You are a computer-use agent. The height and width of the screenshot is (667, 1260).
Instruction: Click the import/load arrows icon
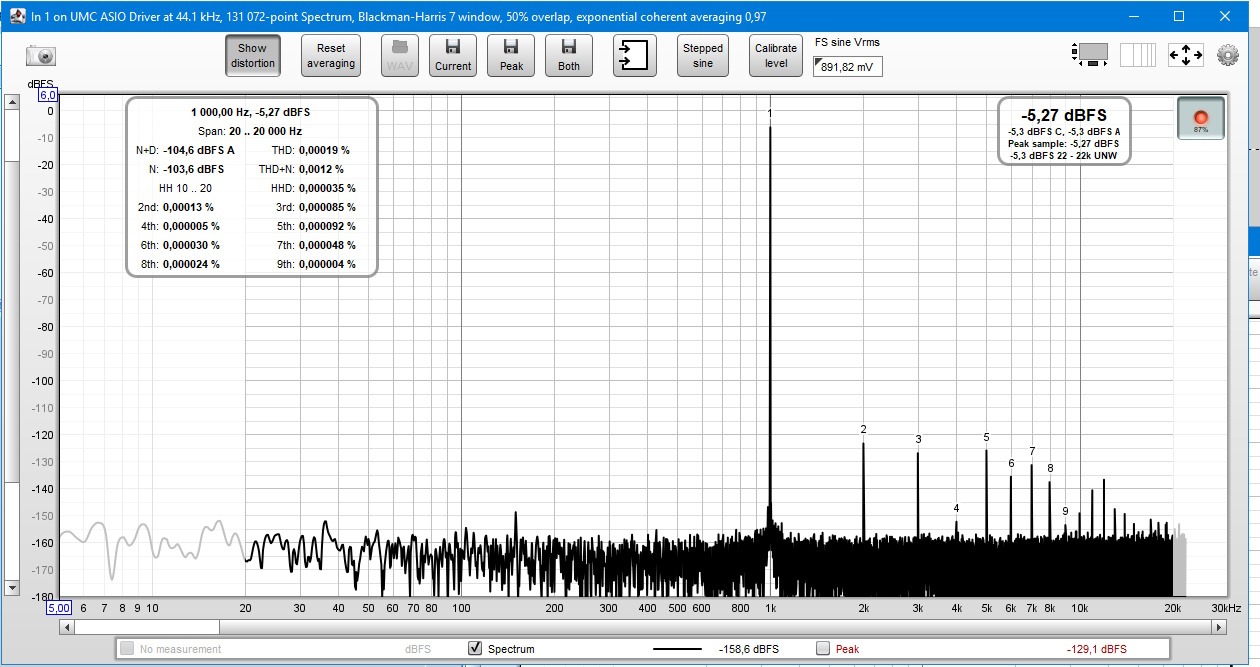click(635, 55)
